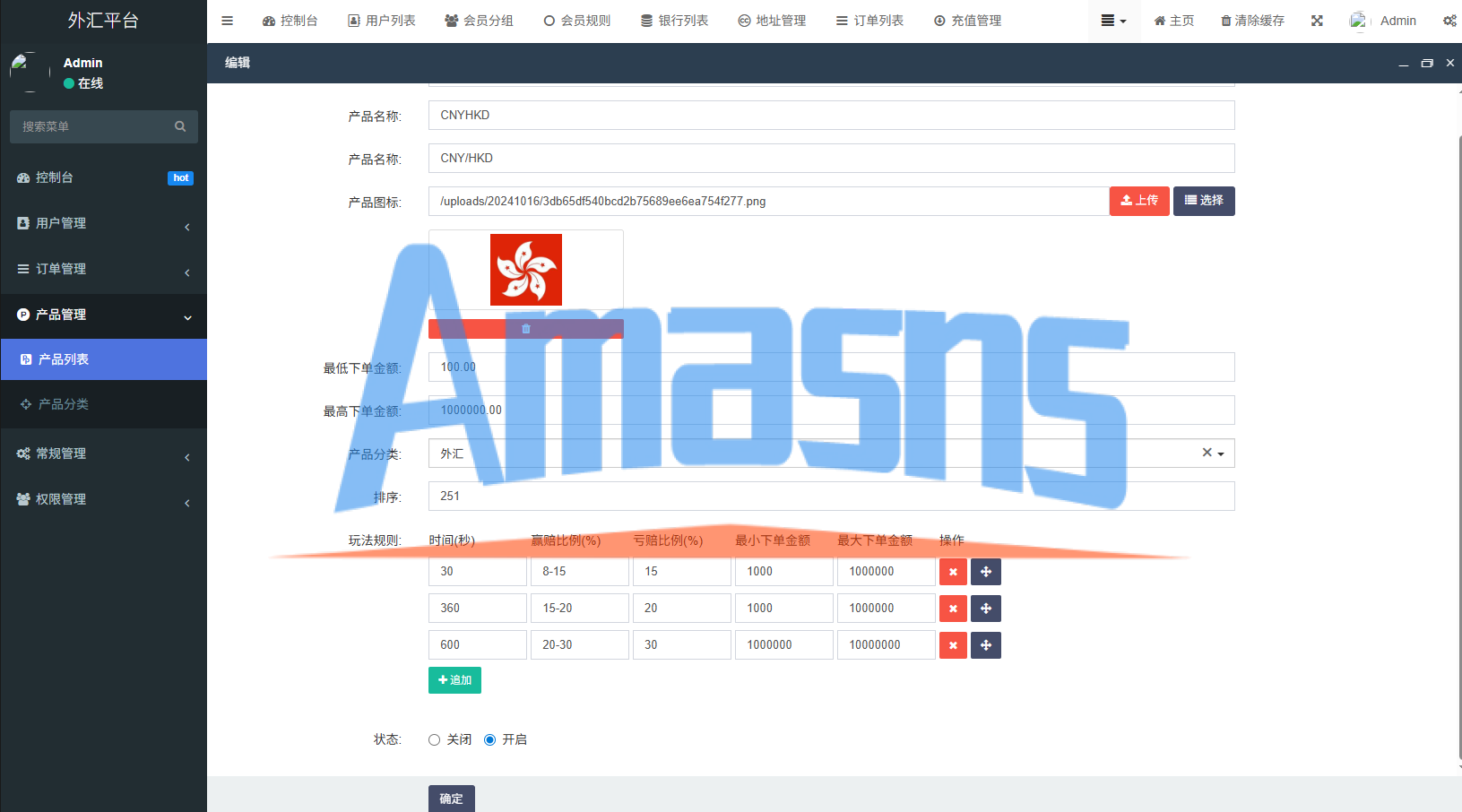Click the Hong Kong flag image thumbnail
1462x812 pixels.
[x=526, y=270]
